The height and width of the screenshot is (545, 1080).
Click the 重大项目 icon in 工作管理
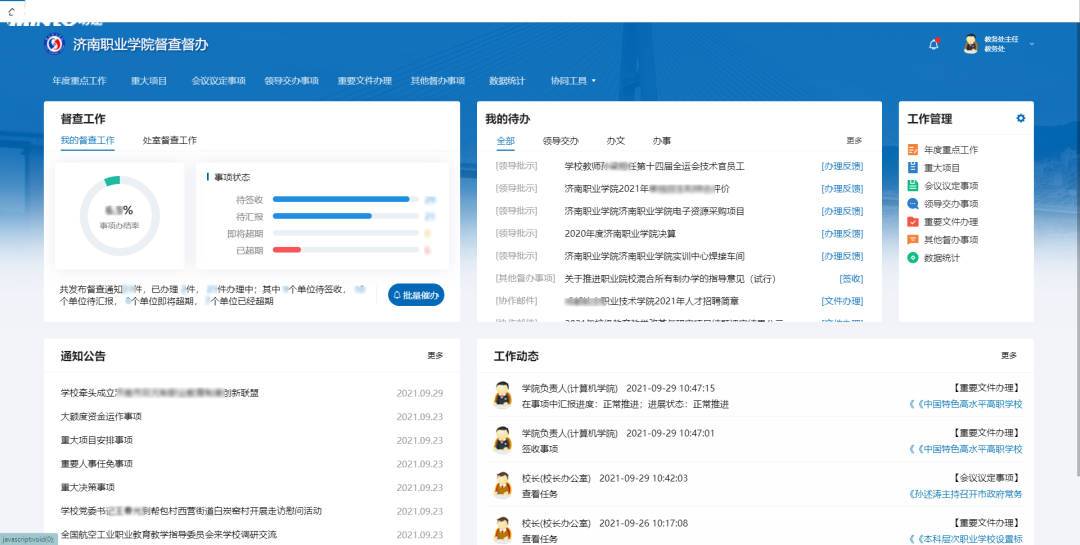[x=913, y=167]
